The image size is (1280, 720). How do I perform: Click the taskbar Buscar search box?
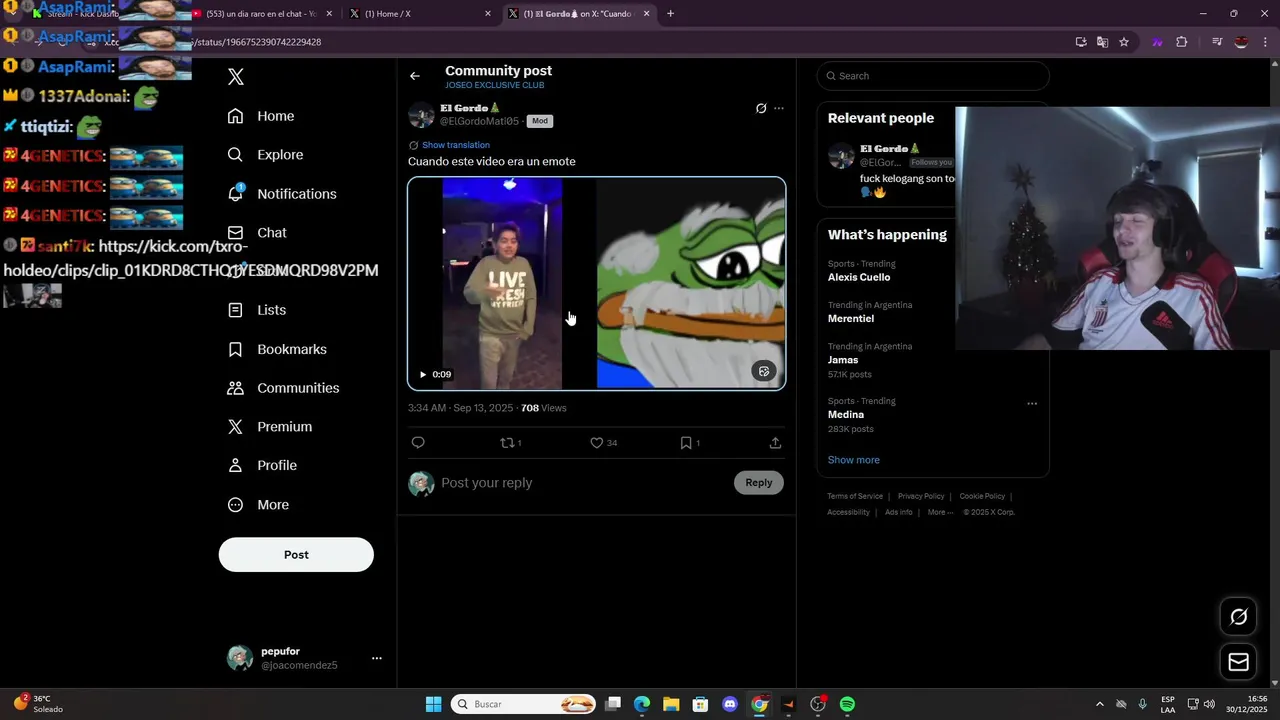tap(523, 704)
